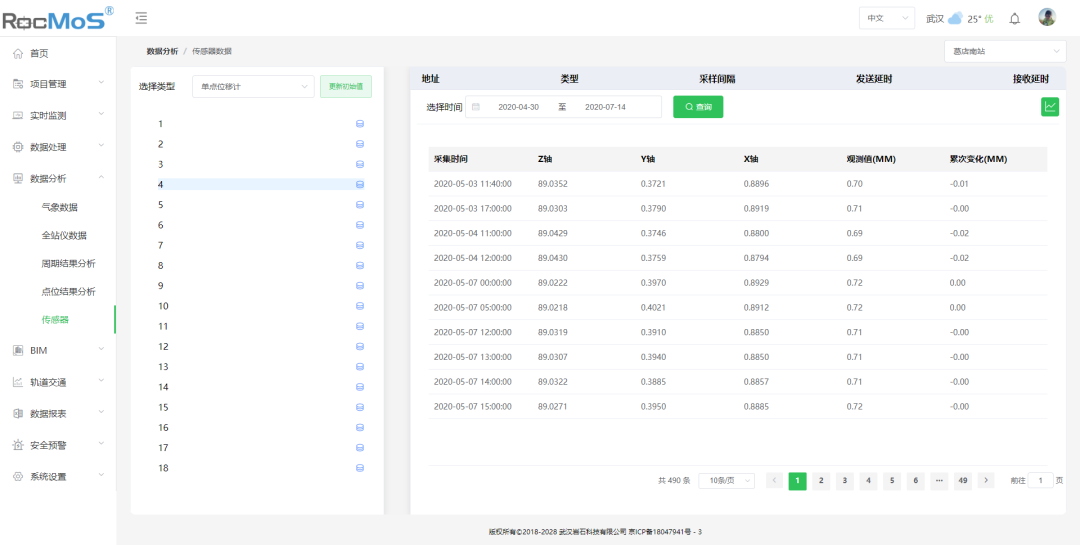Click the calendar icon in date range
The image size is (1080, 545).
click(x=475, y=107)
